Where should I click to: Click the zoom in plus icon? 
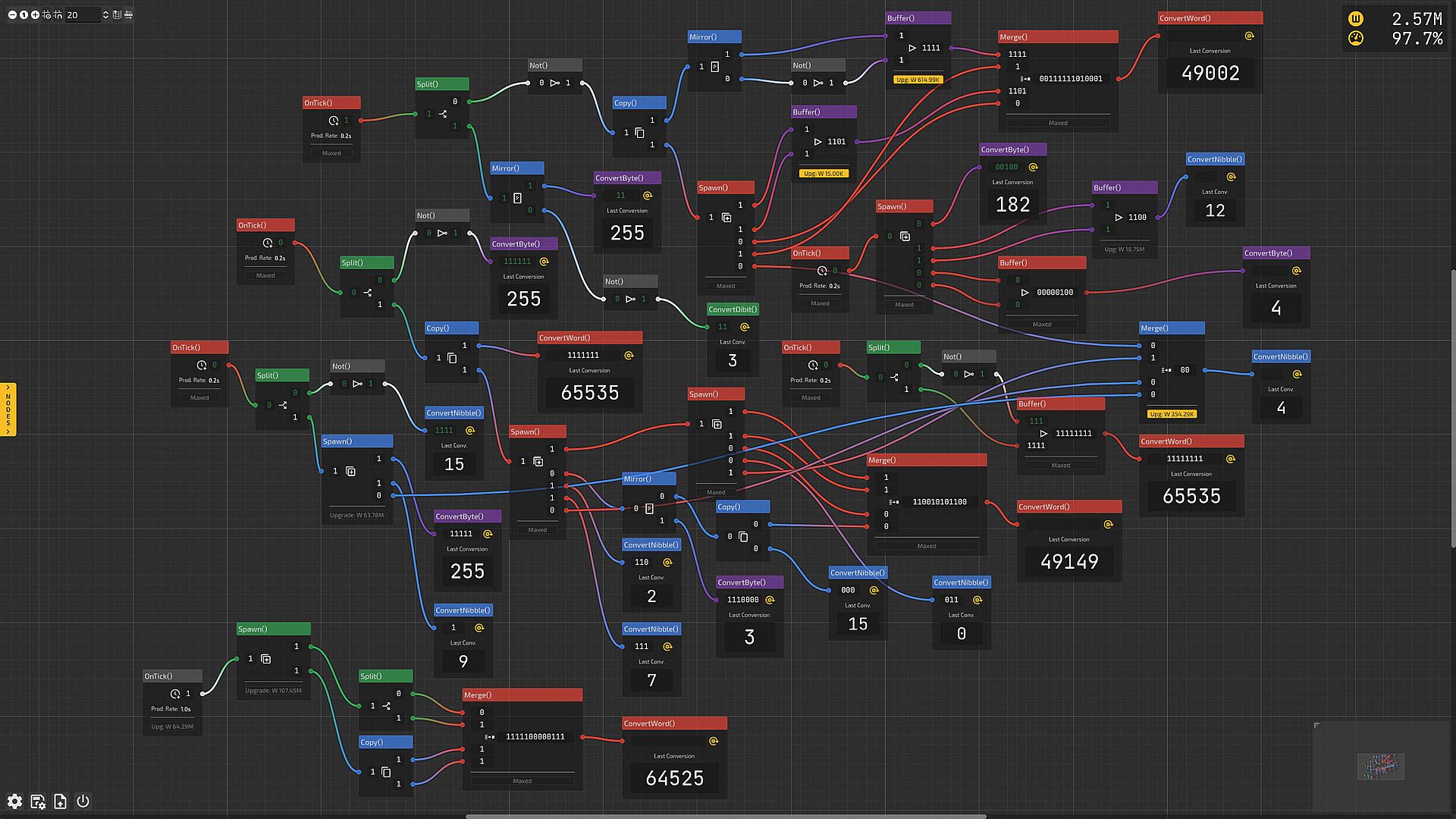(x=35, y=14)
